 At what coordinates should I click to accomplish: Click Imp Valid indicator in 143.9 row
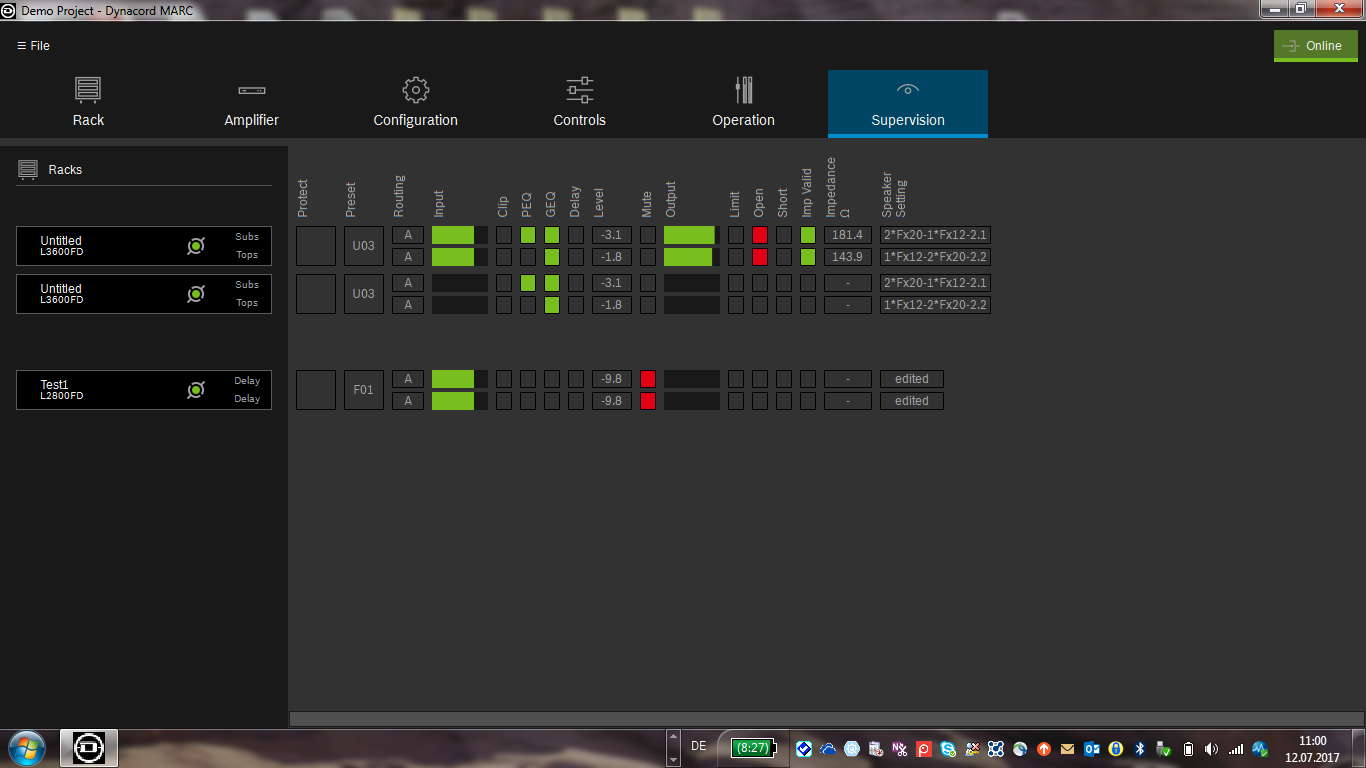tap(808, 257)
